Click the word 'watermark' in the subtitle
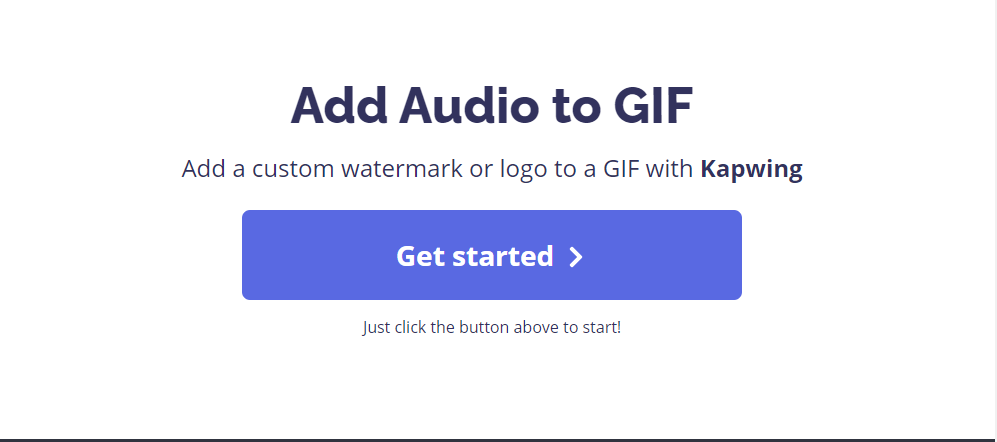 pyautogui.click(x=401, y=169)
